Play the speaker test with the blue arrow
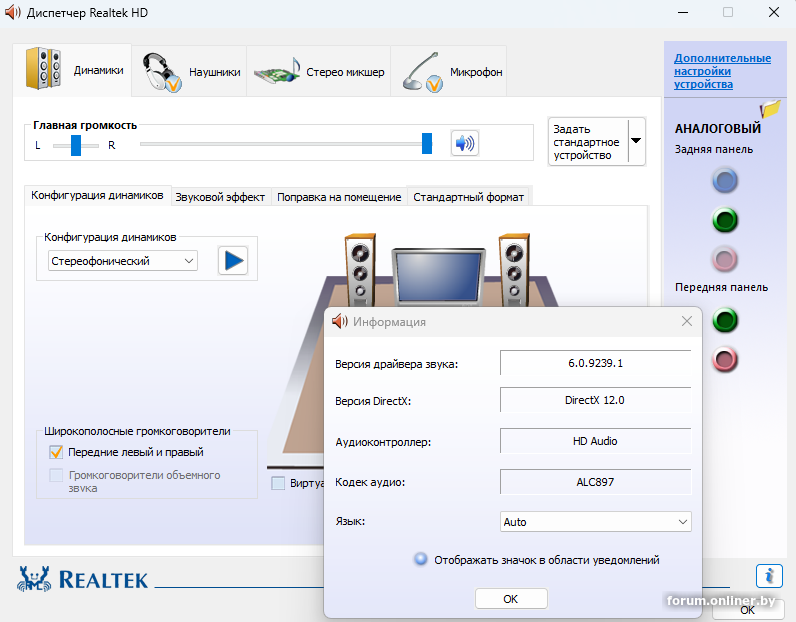 [233, 260]
